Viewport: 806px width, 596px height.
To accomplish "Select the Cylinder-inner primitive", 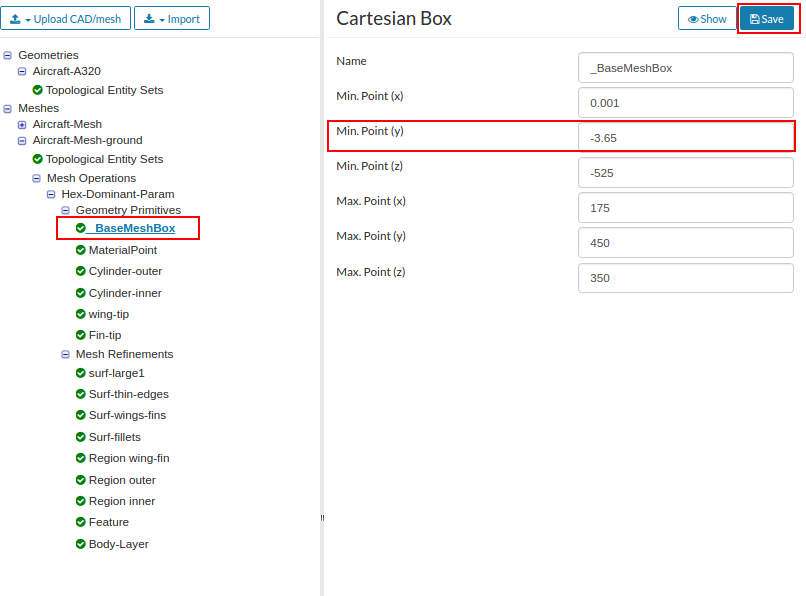I will click(x=125, y=293).
